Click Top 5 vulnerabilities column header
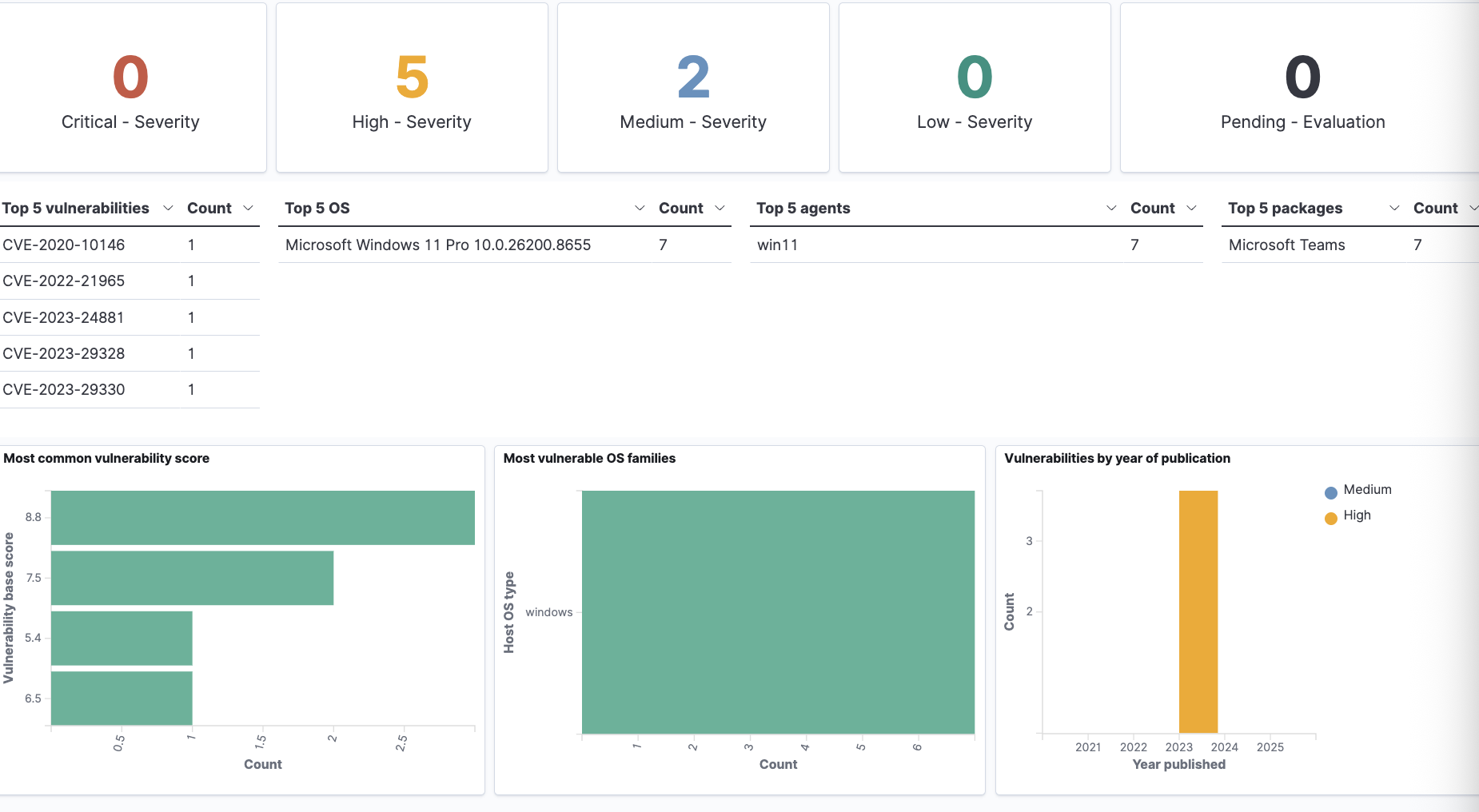Screen dimensions: 1479x812 (75, 208)
